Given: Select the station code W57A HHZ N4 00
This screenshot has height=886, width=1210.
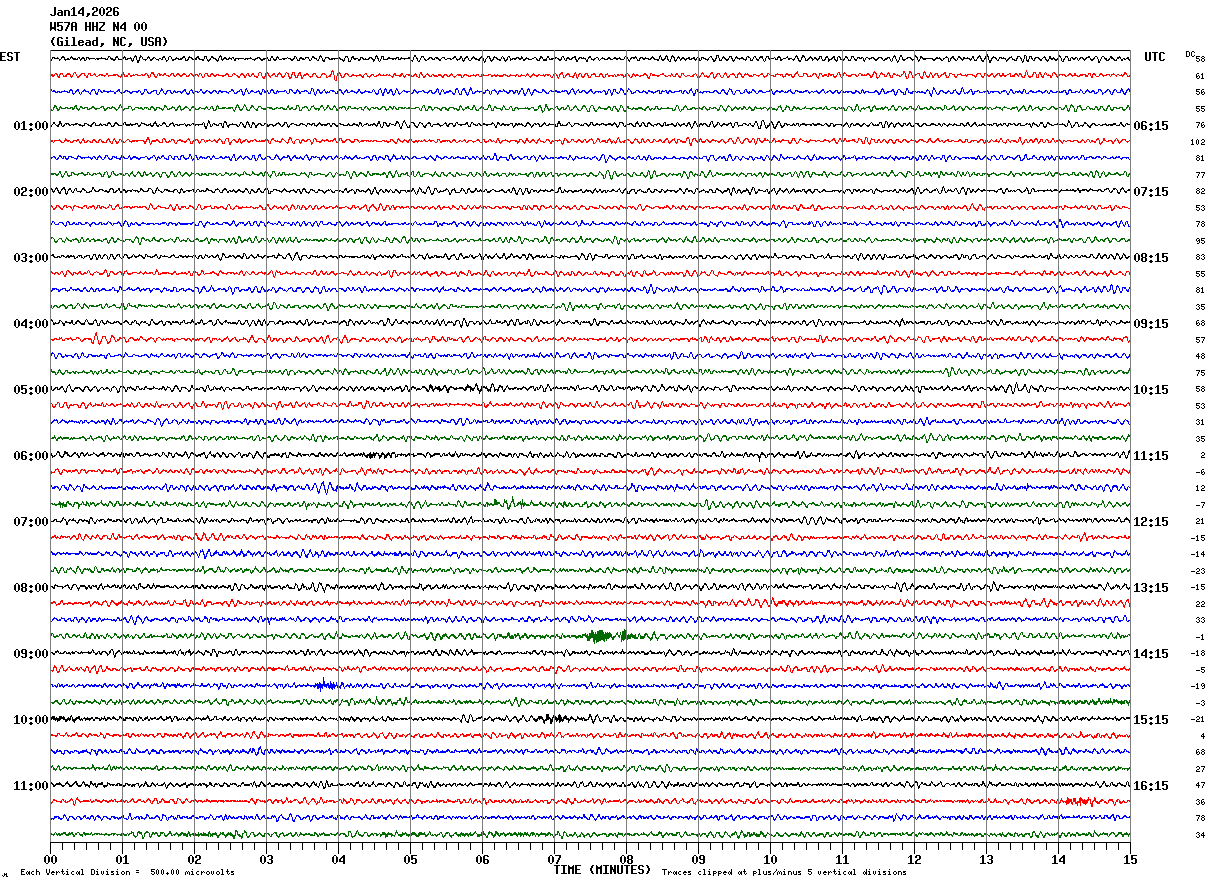Looking at the screenshot, I should pyautogui.click(x=99, y=27).
